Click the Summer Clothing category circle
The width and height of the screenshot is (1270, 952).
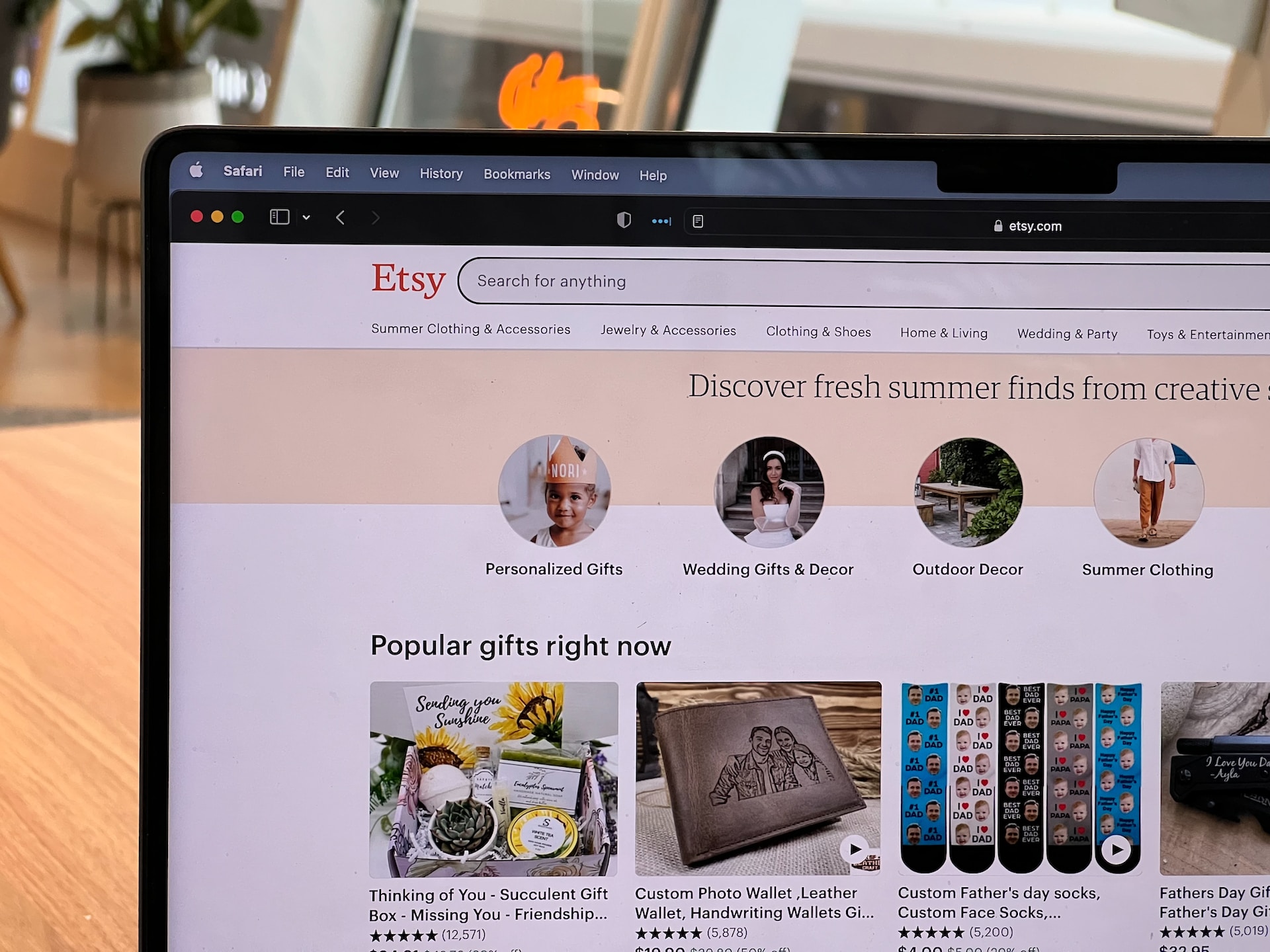pos(1147,491)
